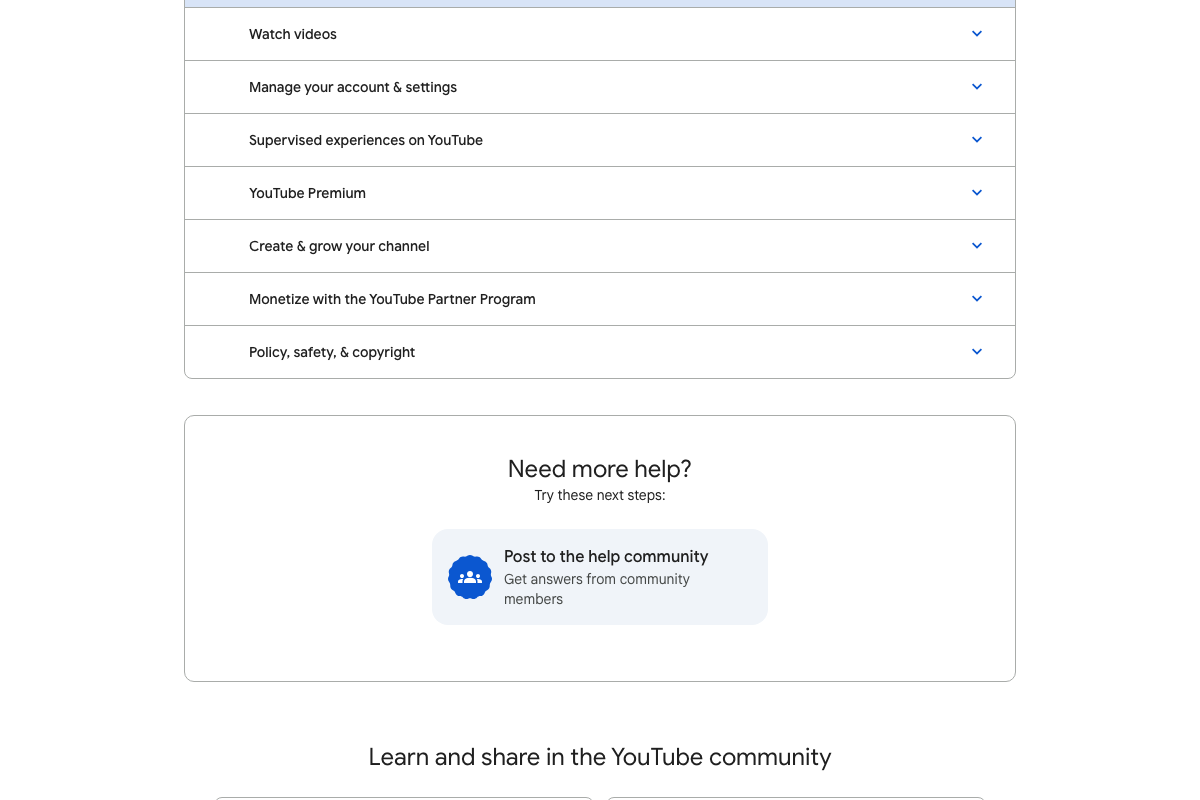Click Get answers from community members text
Image resolution: width=1200 pixels, height=800 pixels.
tap(597, 589)
